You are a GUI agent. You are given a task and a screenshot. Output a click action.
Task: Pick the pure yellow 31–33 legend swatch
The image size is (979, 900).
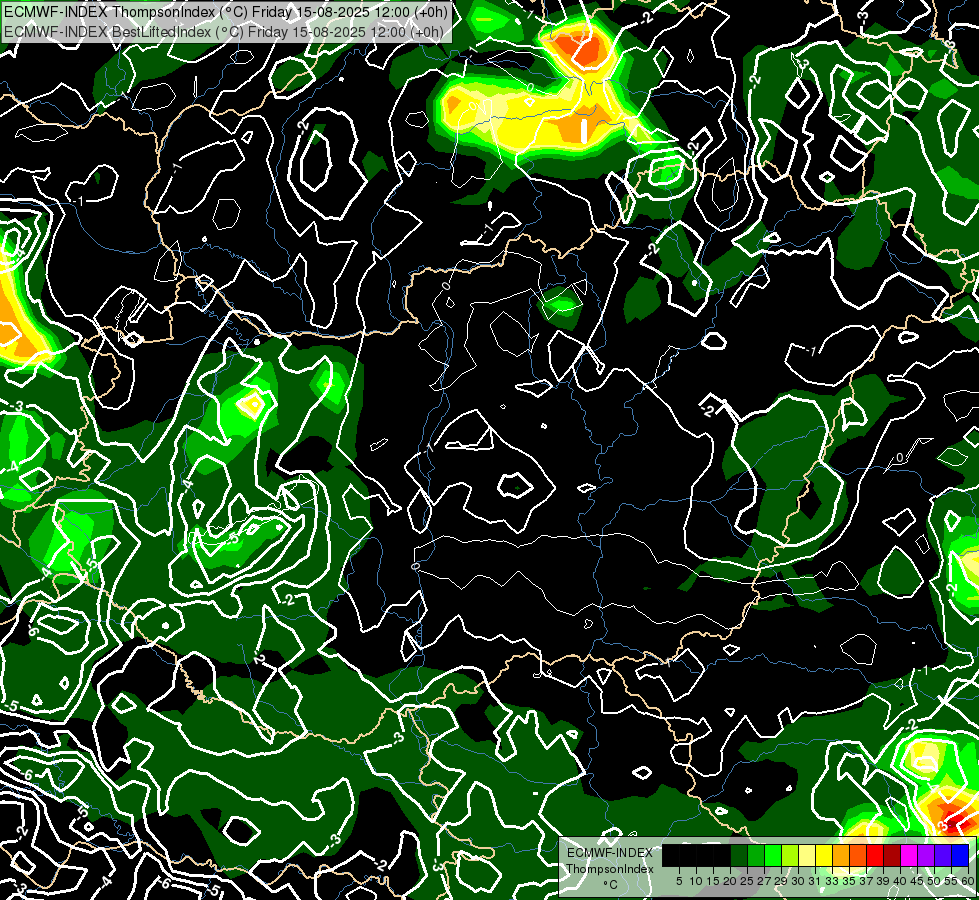824,856
